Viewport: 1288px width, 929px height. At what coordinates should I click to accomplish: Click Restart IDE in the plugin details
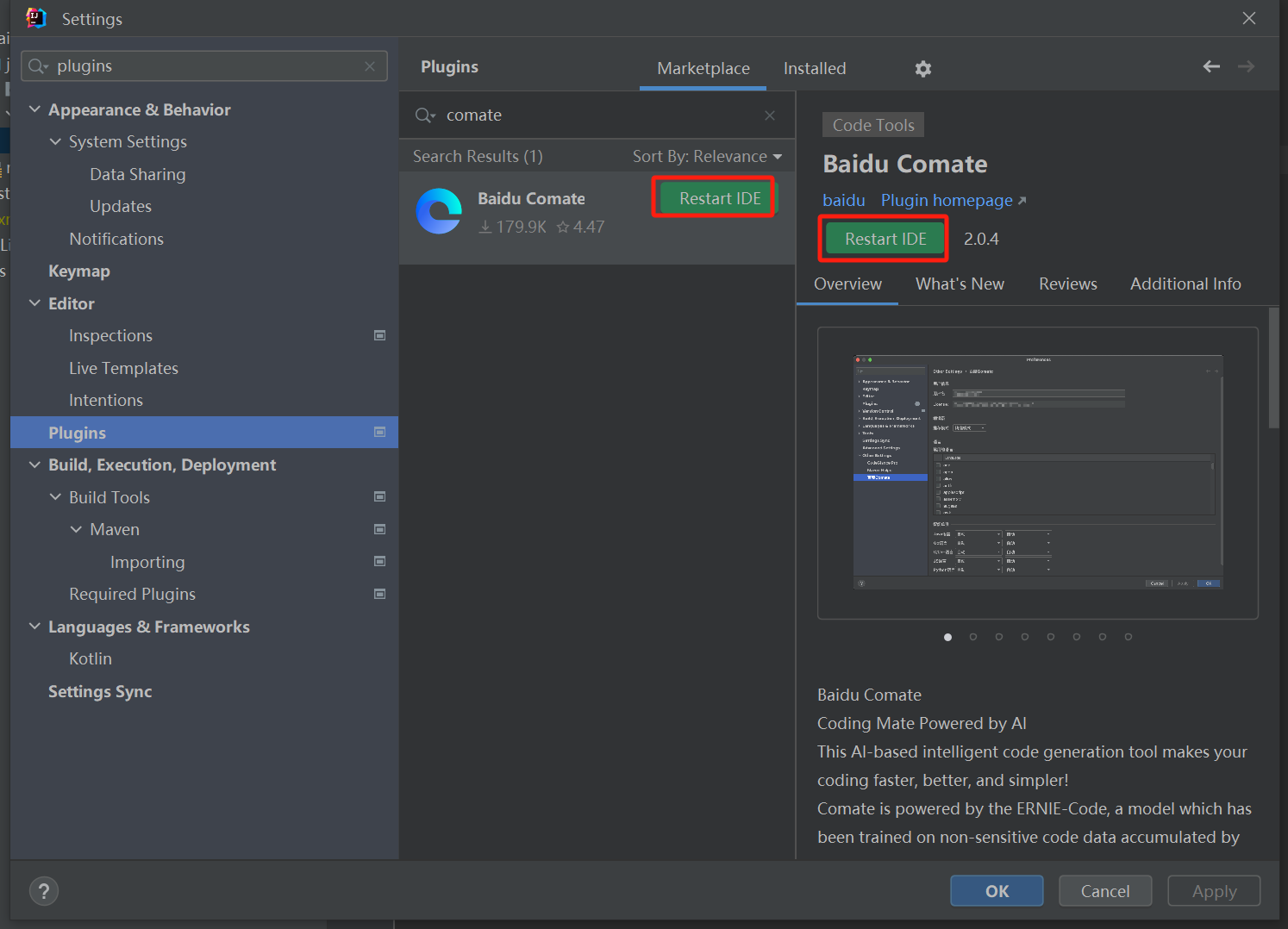[x=885, y=239]
